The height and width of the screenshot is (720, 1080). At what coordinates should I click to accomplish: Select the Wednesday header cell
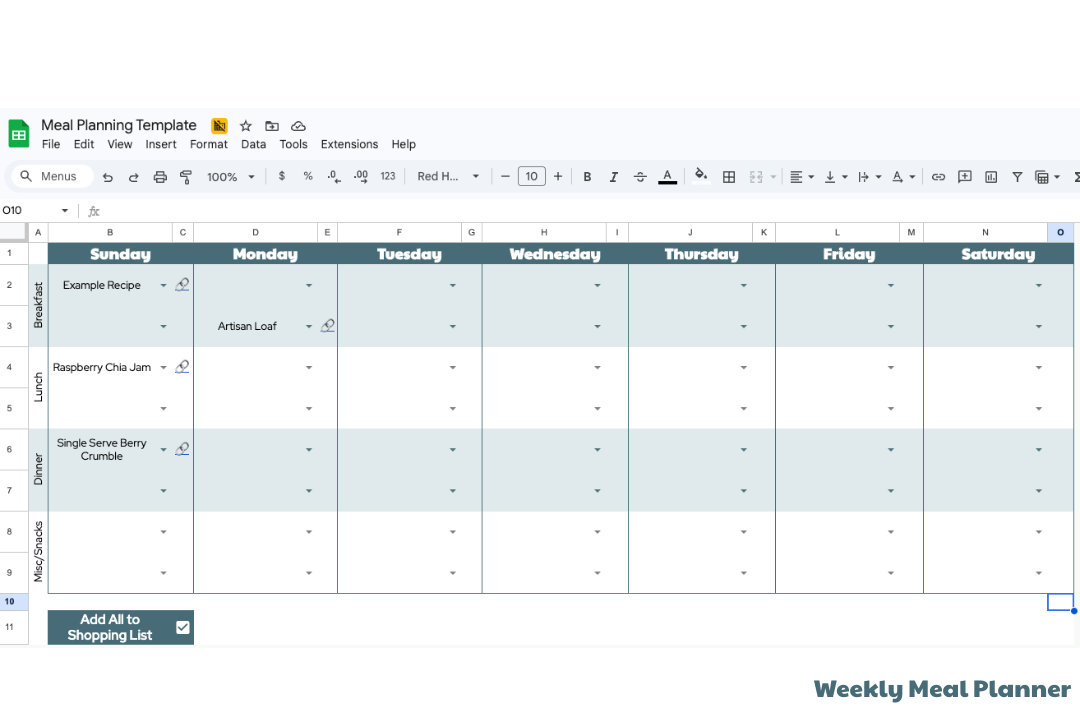(555, 254)
